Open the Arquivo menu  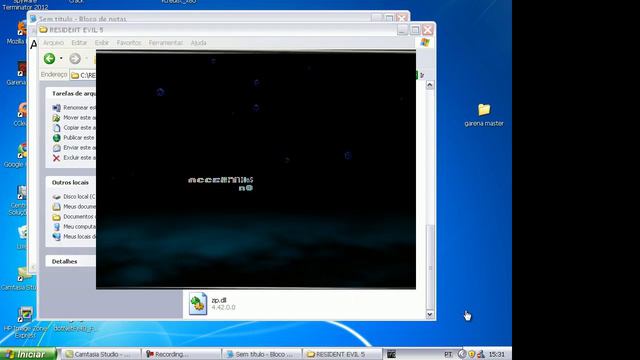tap(53, 43)
